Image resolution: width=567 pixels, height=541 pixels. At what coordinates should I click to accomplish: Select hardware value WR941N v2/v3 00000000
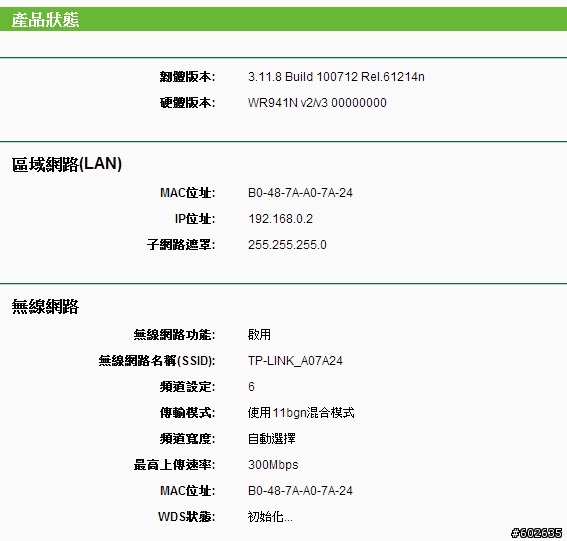click(317, 103)
